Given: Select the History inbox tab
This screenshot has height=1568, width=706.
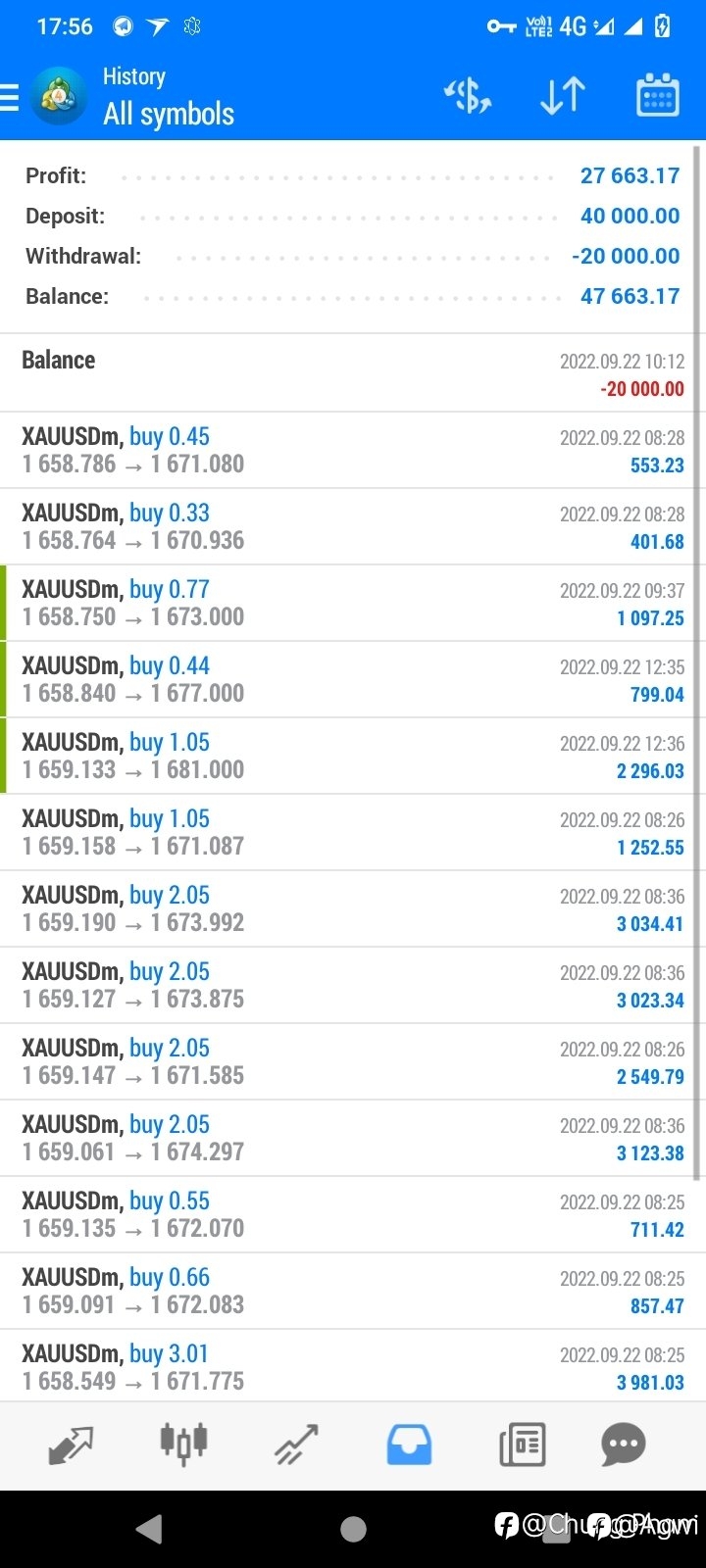Looking at the screenshot, I should coord(409,1445).
